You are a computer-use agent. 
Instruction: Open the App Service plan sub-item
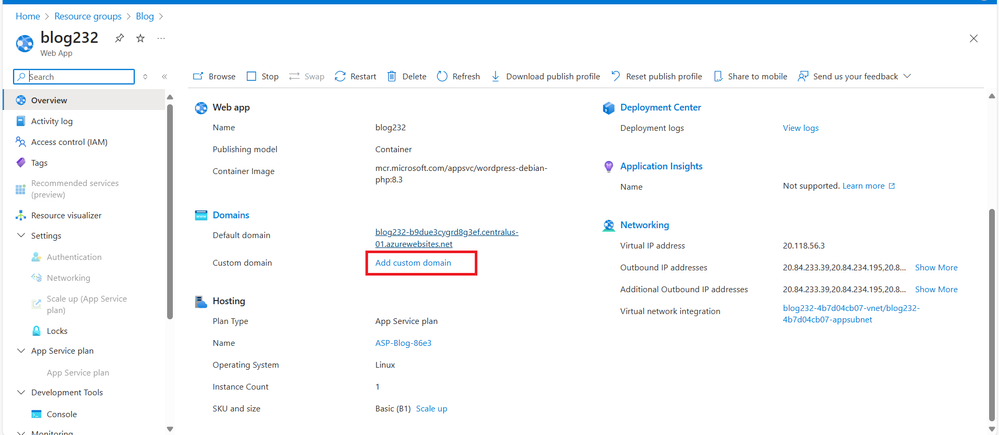point(78,373)
